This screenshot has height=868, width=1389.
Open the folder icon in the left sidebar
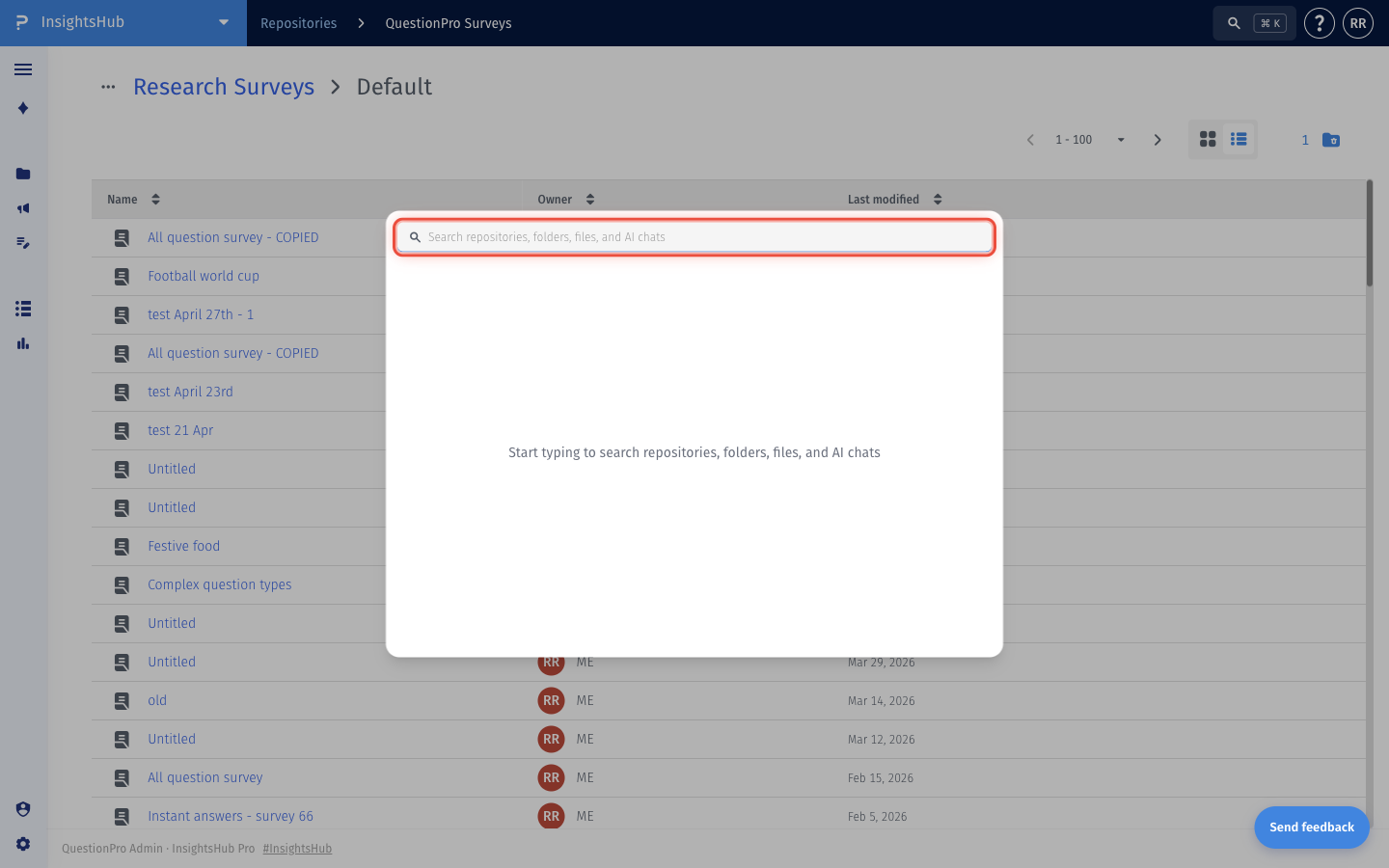(x=23, y=174)
